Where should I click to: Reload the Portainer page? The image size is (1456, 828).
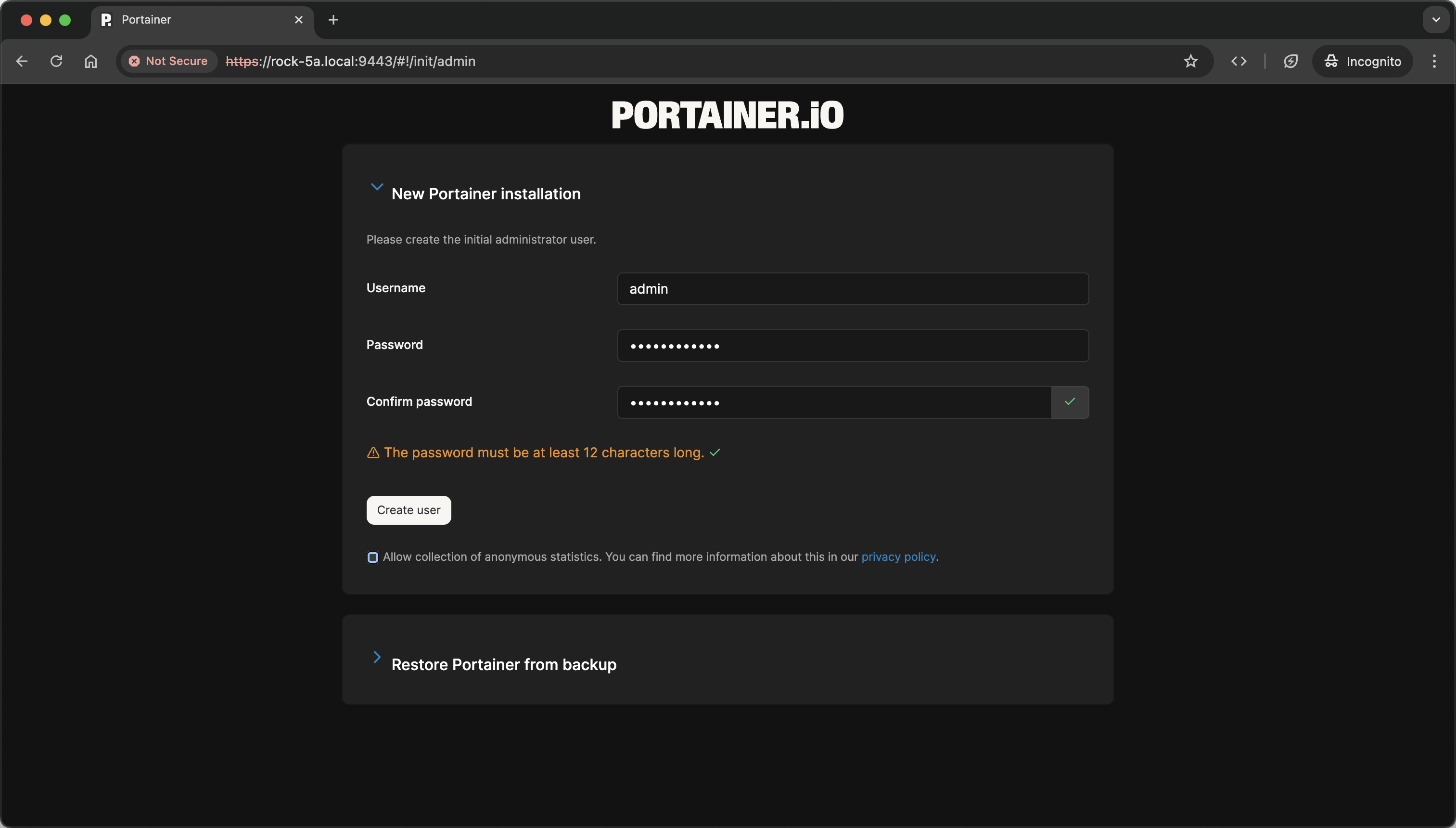click(x=56, y=61)
